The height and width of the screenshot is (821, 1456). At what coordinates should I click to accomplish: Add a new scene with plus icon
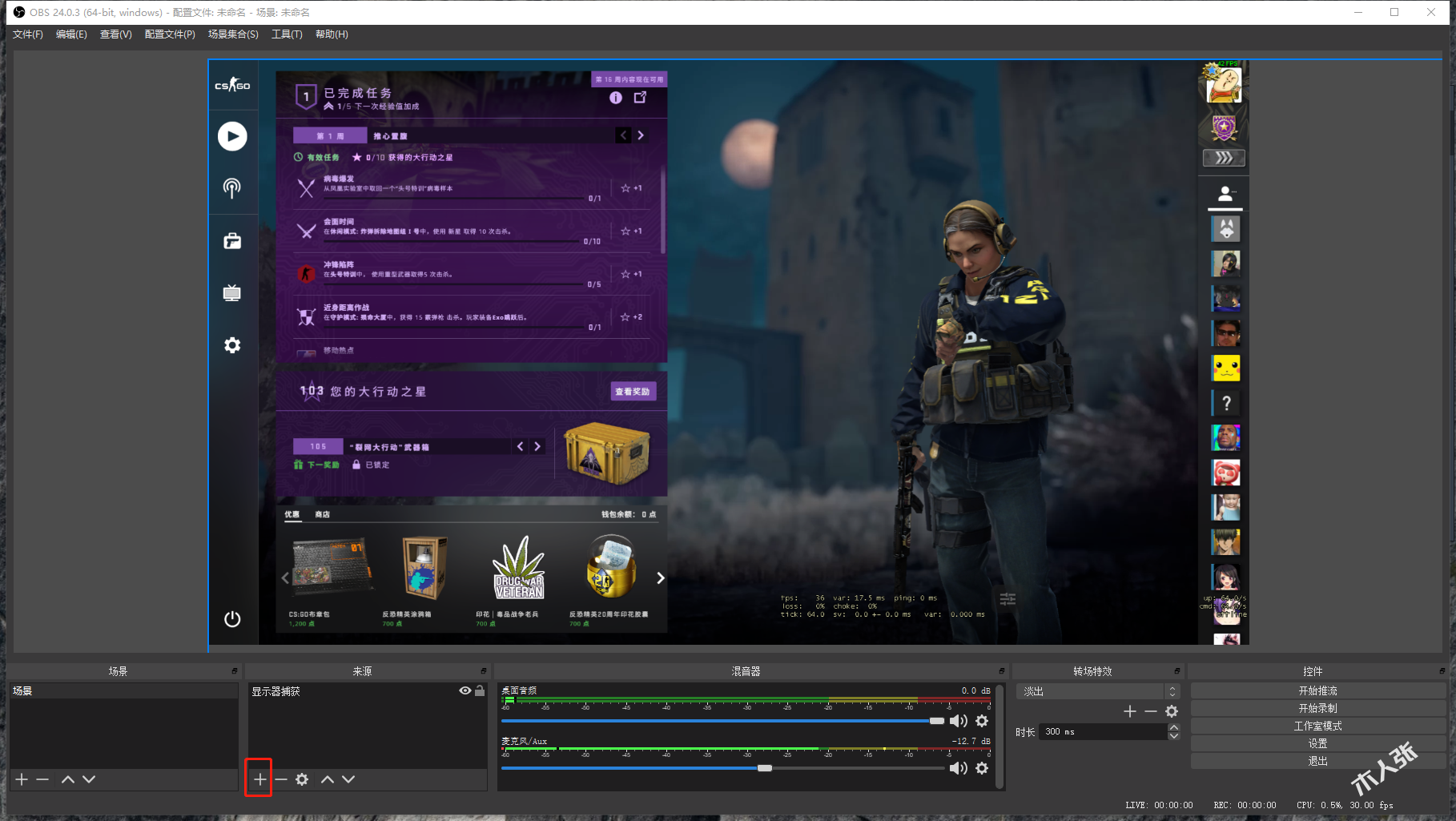click(22, 779)
